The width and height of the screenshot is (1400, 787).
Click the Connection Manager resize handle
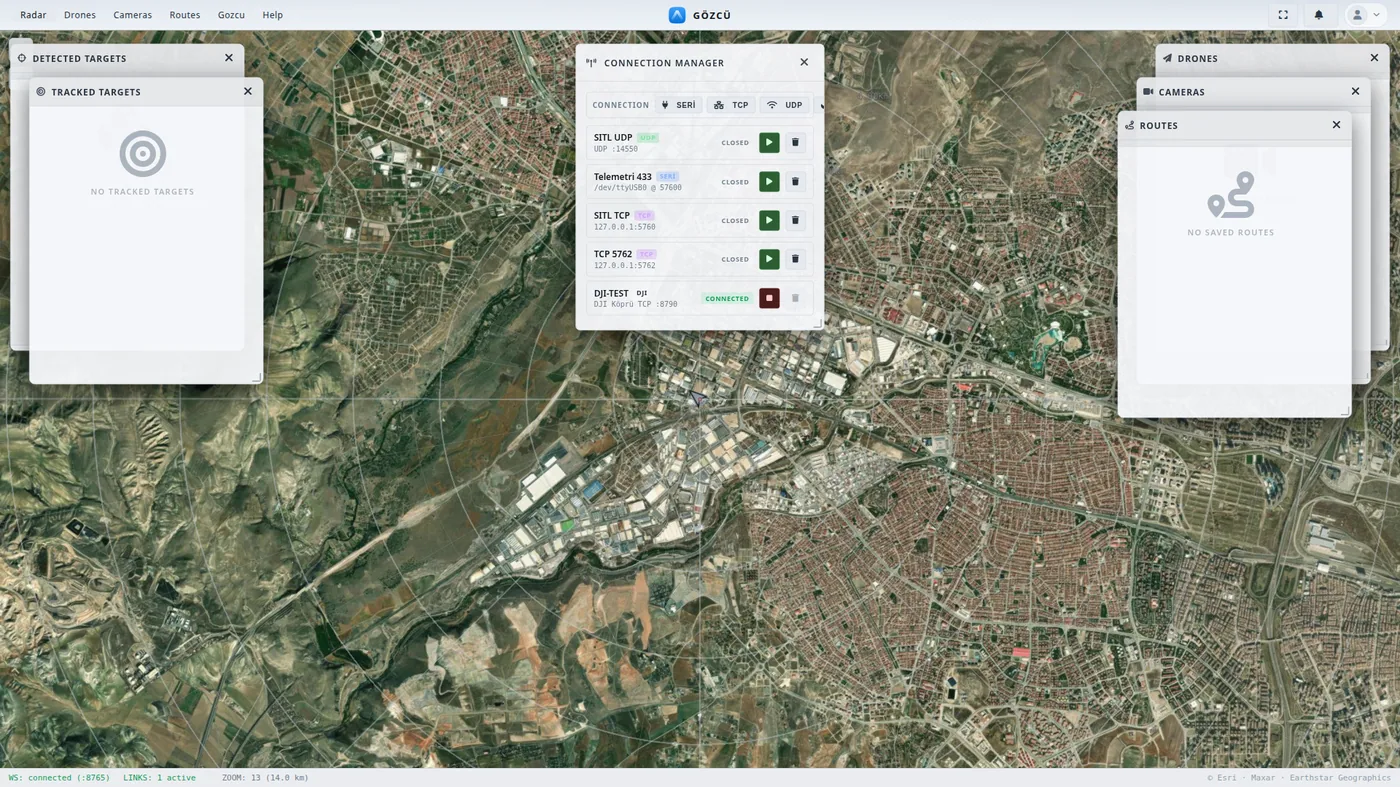click(x=817, y=323)
